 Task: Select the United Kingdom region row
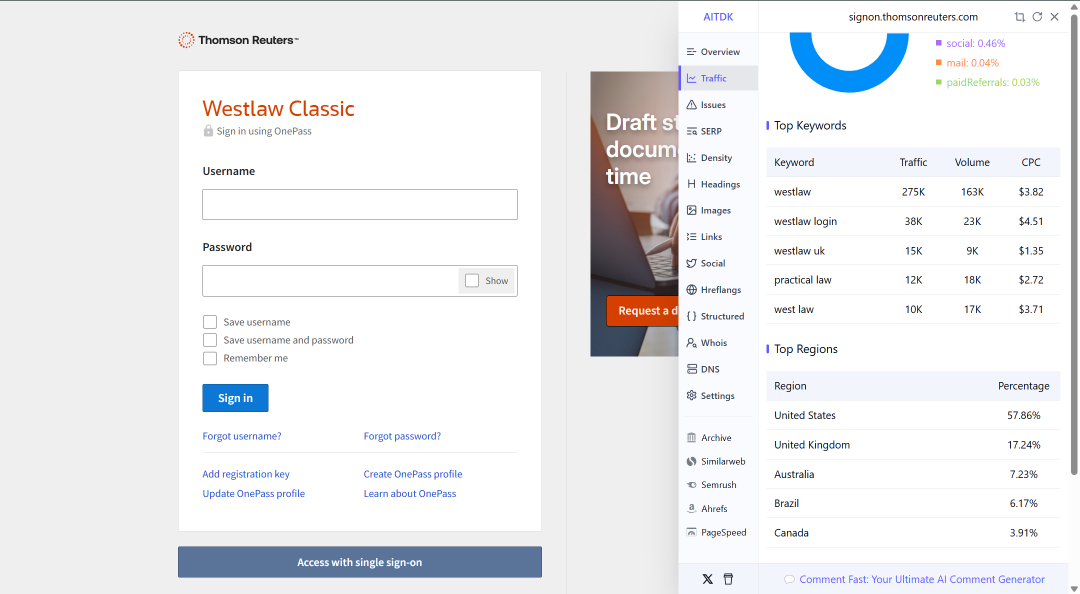point(913,445)
